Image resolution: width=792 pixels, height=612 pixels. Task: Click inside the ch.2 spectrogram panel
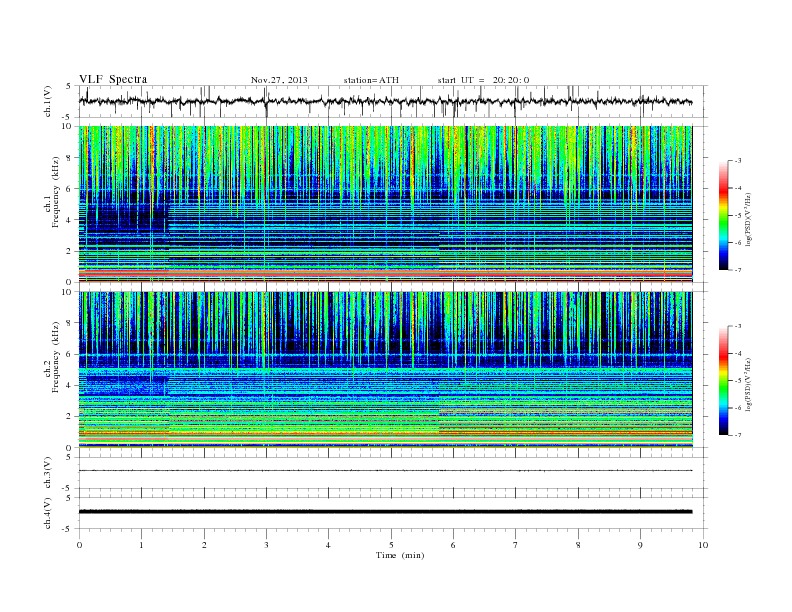385,370
